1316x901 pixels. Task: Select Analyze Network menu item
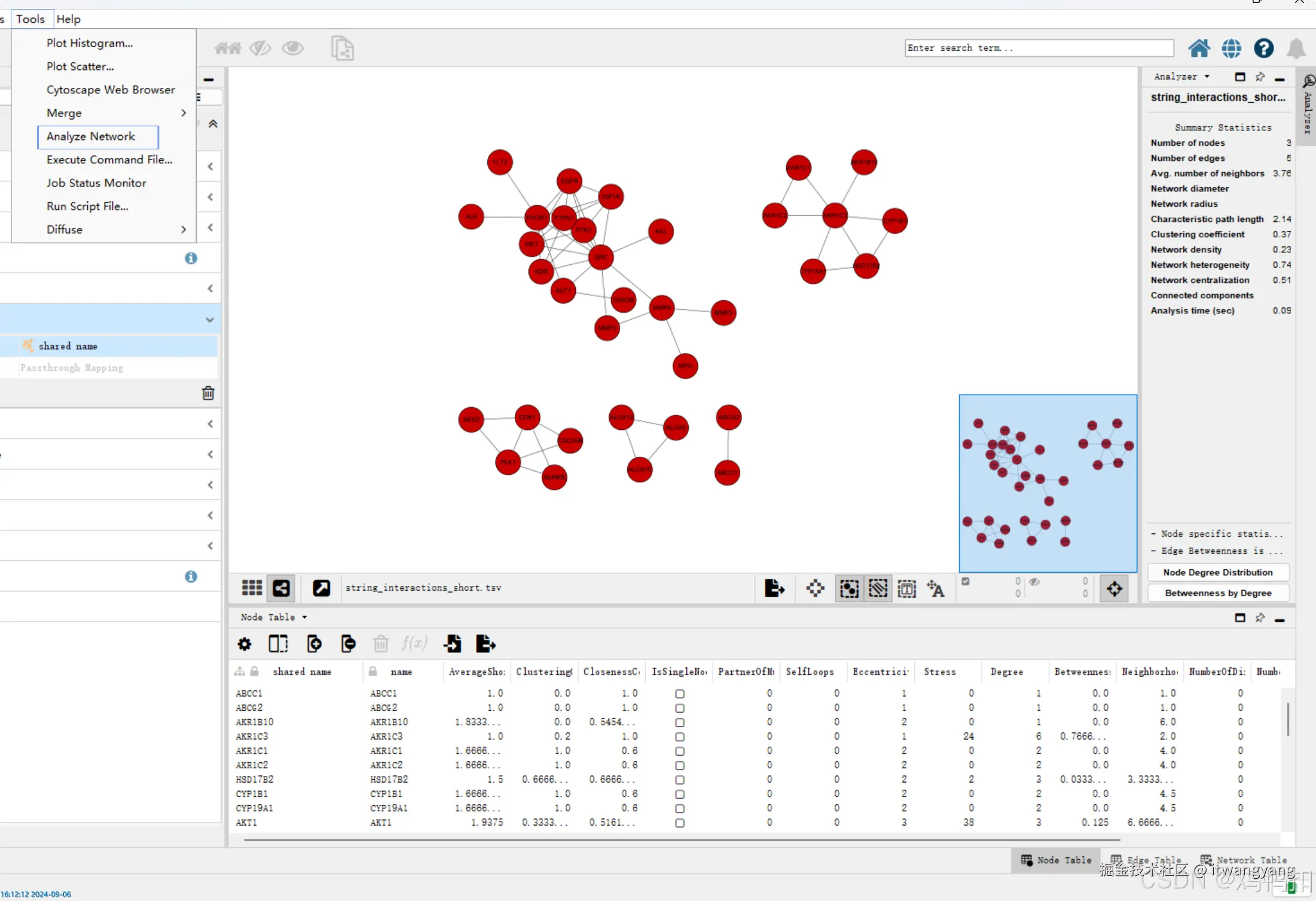[91, 136]
